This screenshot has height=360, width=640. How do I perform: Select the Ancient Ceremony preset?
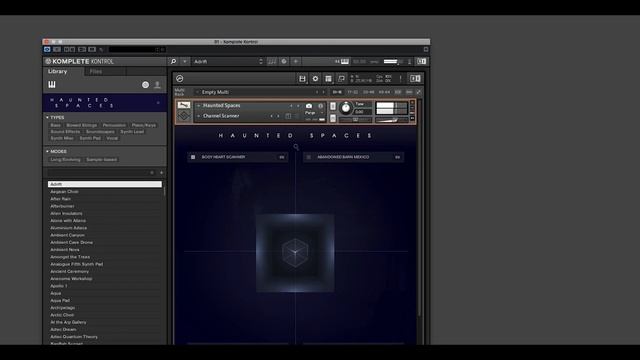104,271
